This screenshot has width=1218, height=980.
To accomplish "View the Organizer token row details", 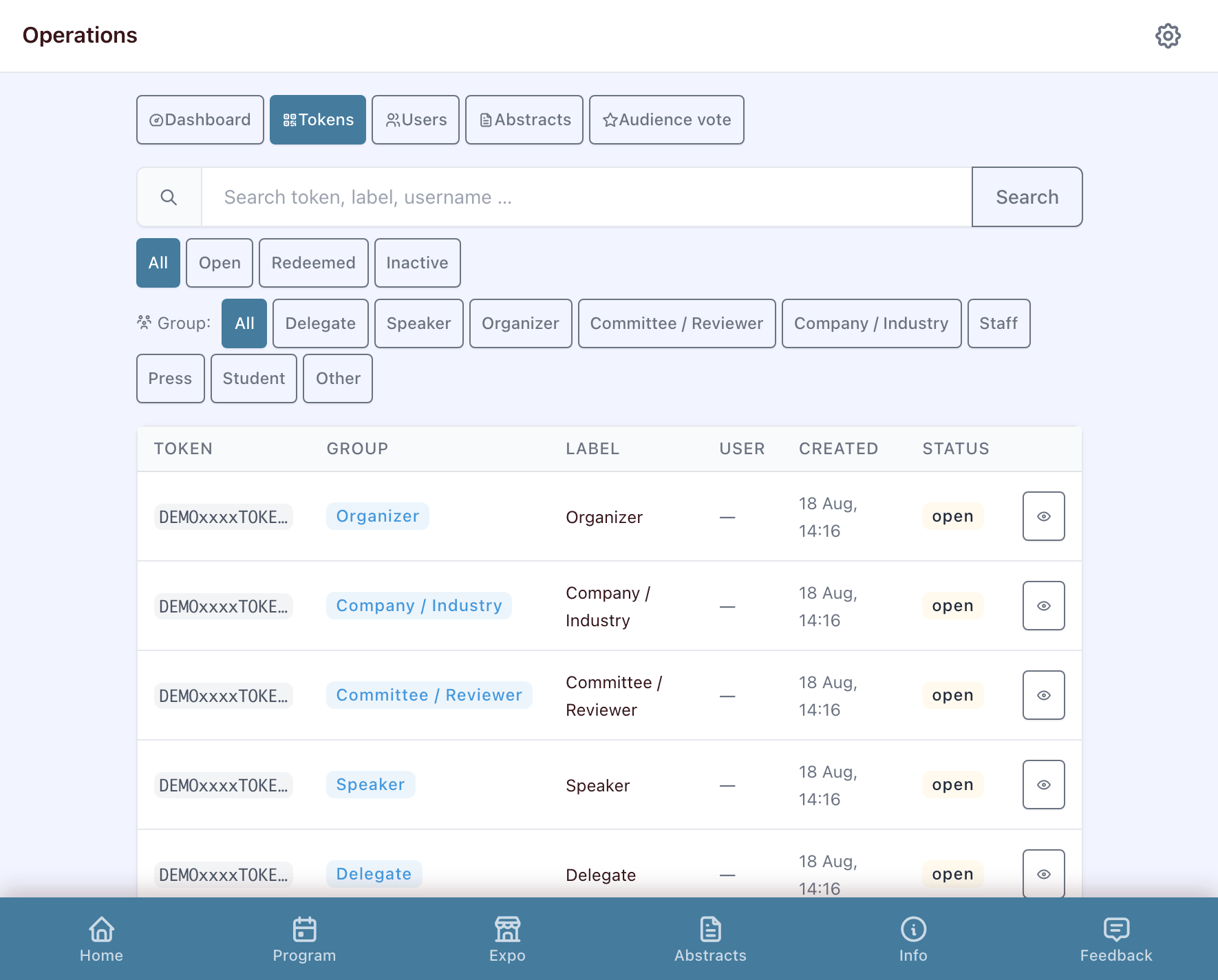I will 1043,516.
